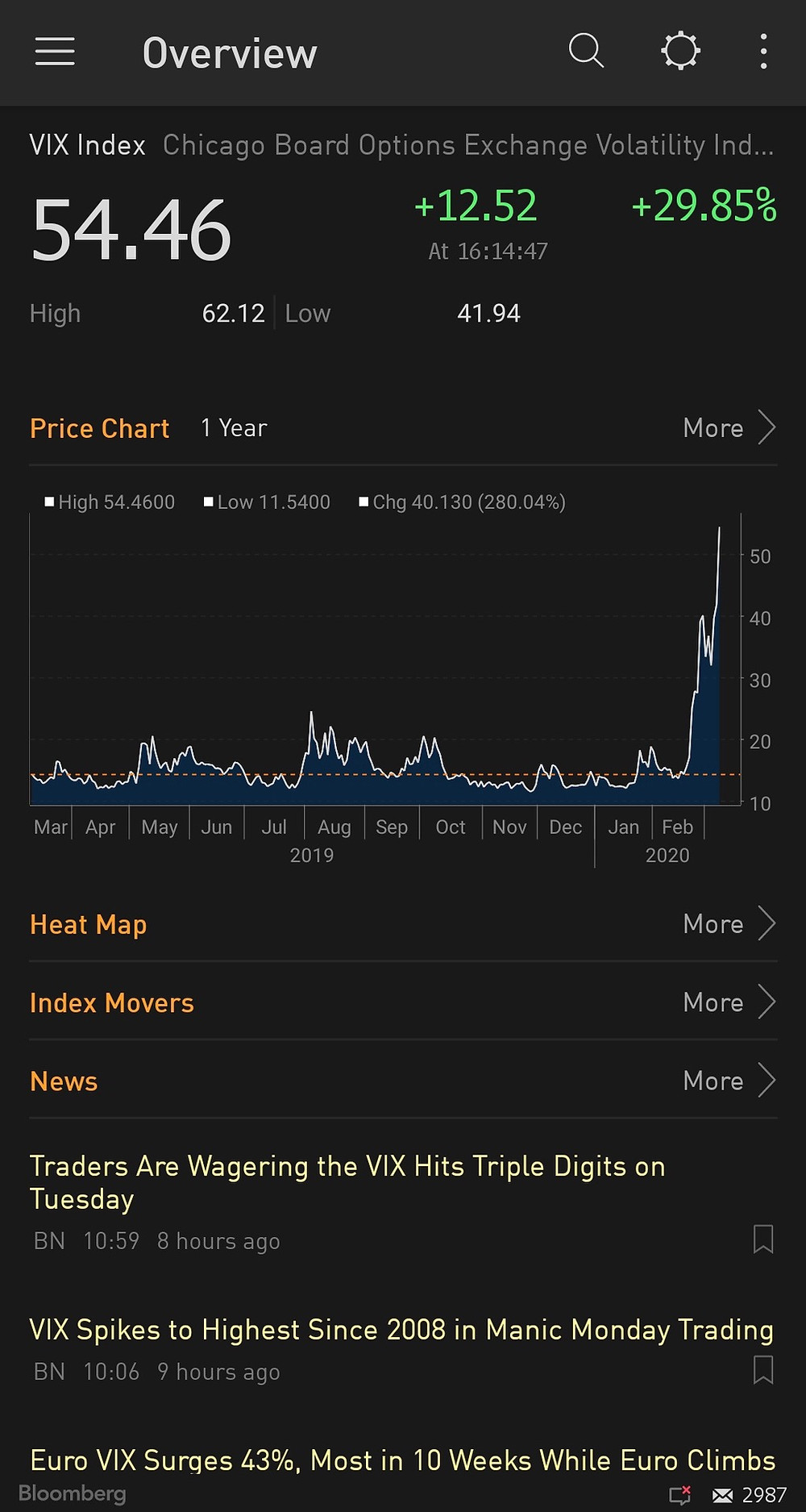Tap the BN 10:59 8 hours ago byline
Screen dimensions: 806x1512
point(157,1241)
